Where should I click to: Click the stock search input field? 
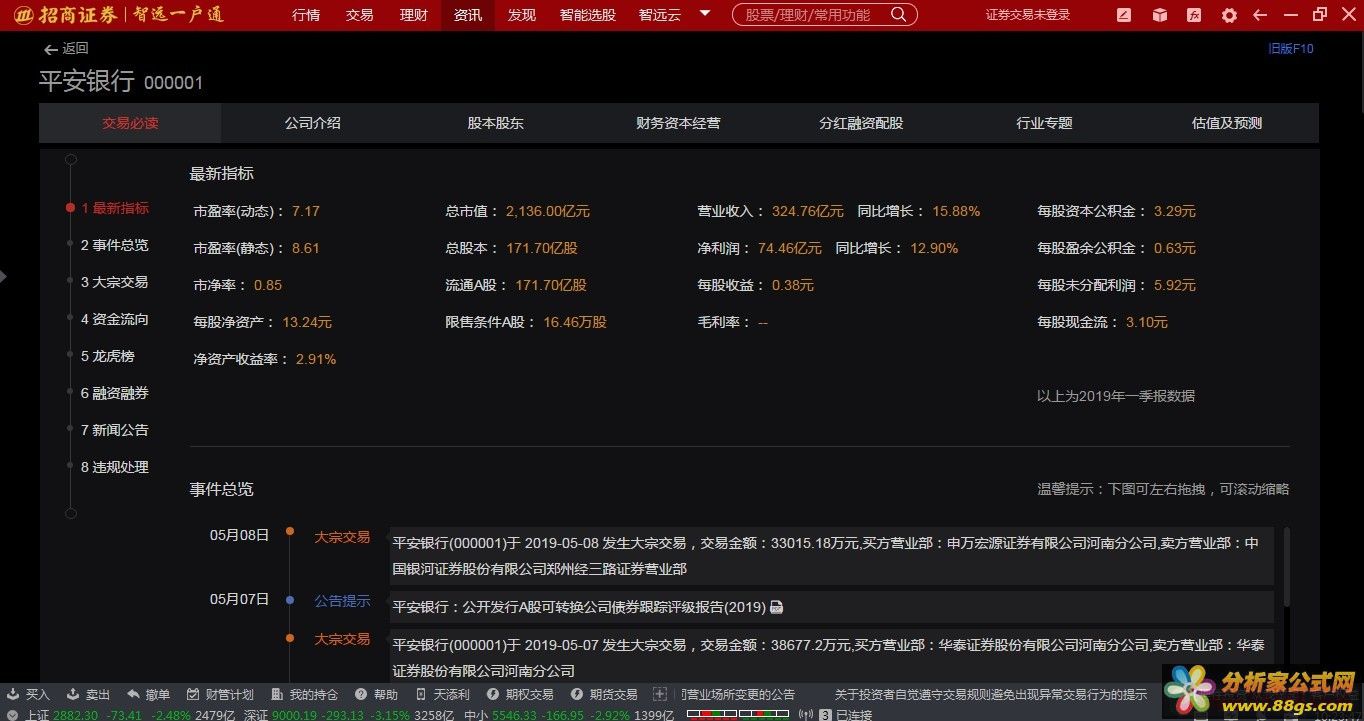[x=810, y=15]
